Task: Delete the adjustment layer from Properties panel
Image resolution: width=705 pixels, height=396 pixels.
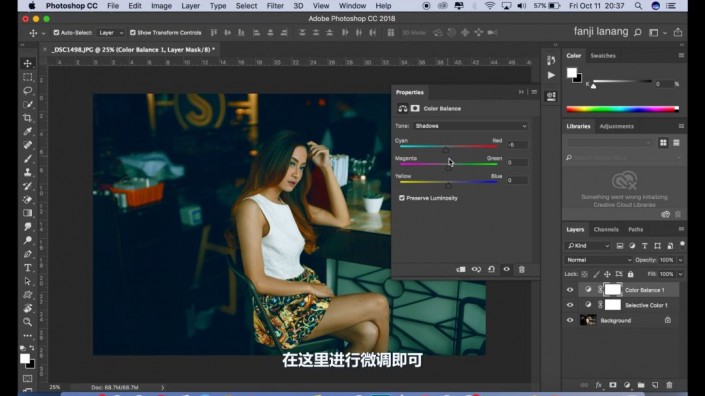Action: pos(522,269)
